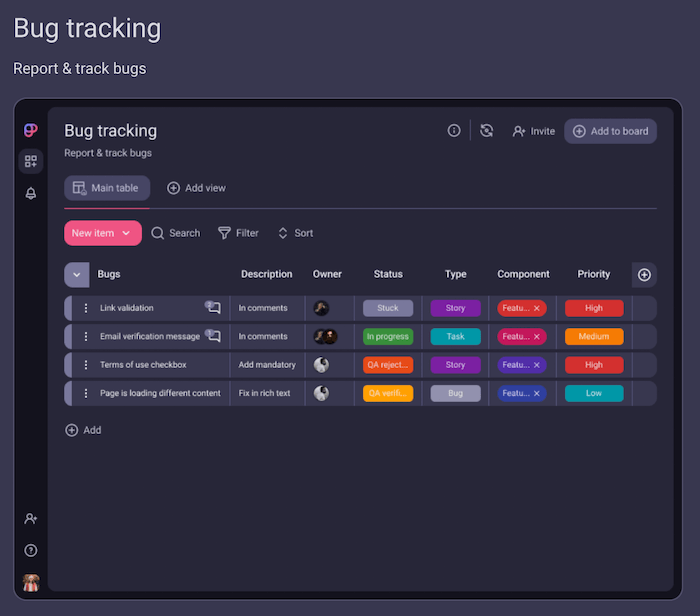The height and width of the screenshot is (616, 700).
Task: Click the Invite button
Action: click(x=533, y=131)
